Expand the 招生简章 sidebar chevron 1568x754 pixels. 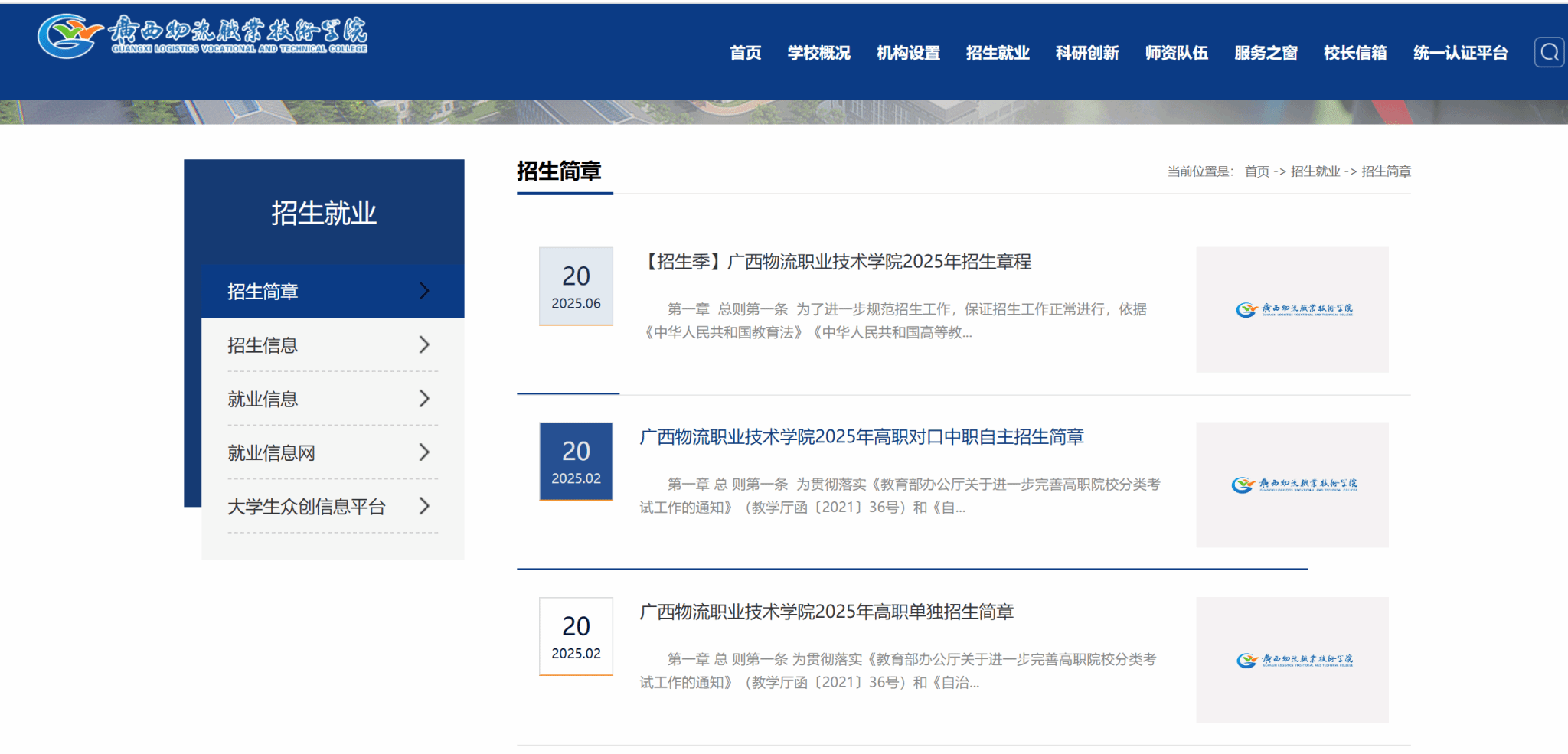[424, 291]
